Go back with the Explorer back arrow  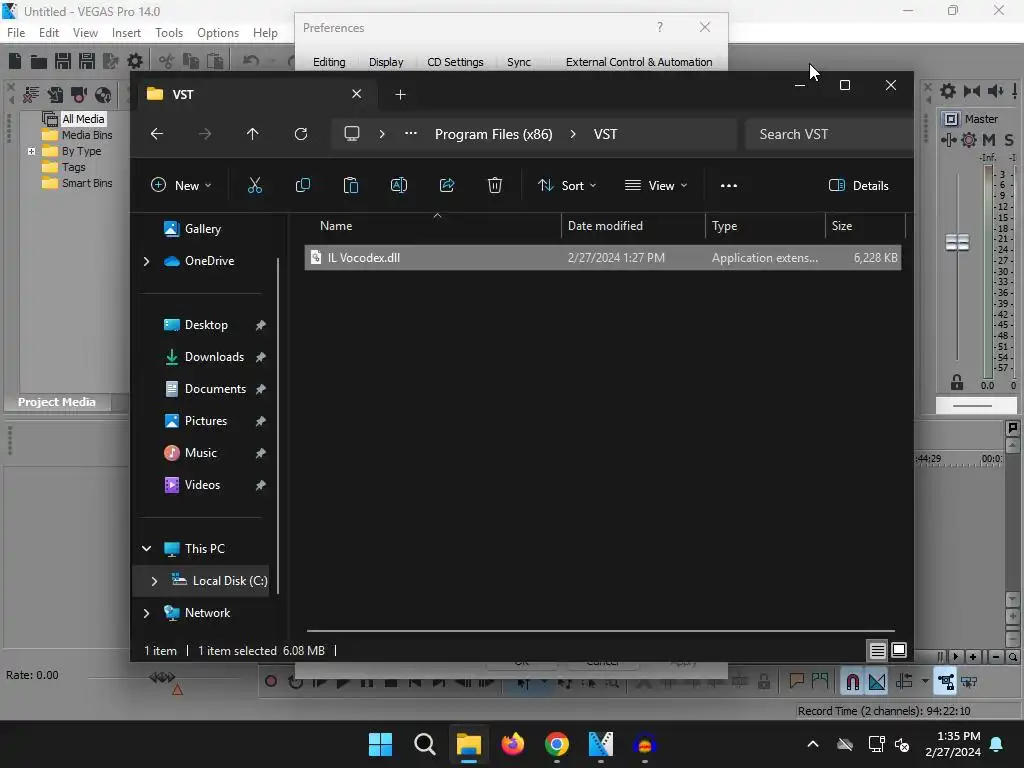(157, 134)
